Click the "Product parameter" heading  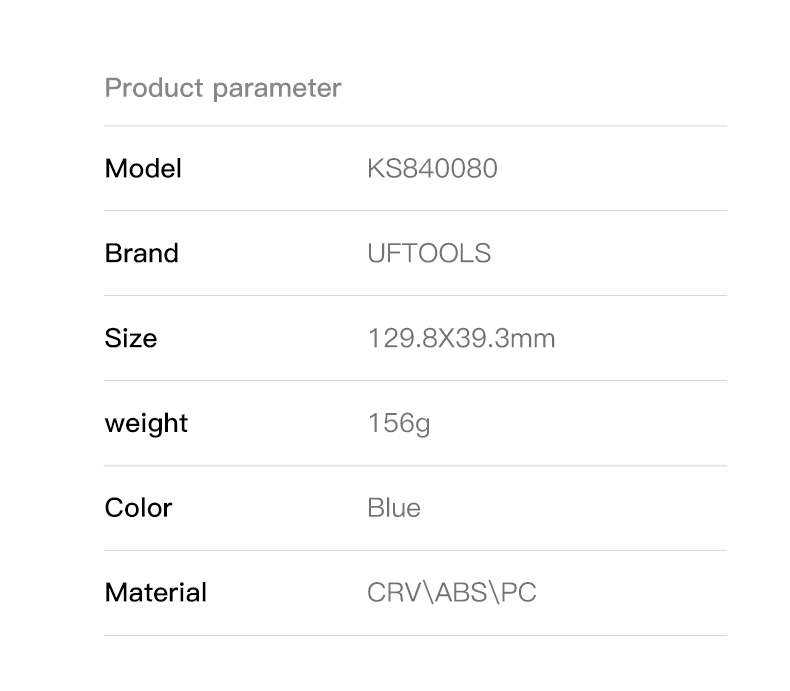point(223,88)
